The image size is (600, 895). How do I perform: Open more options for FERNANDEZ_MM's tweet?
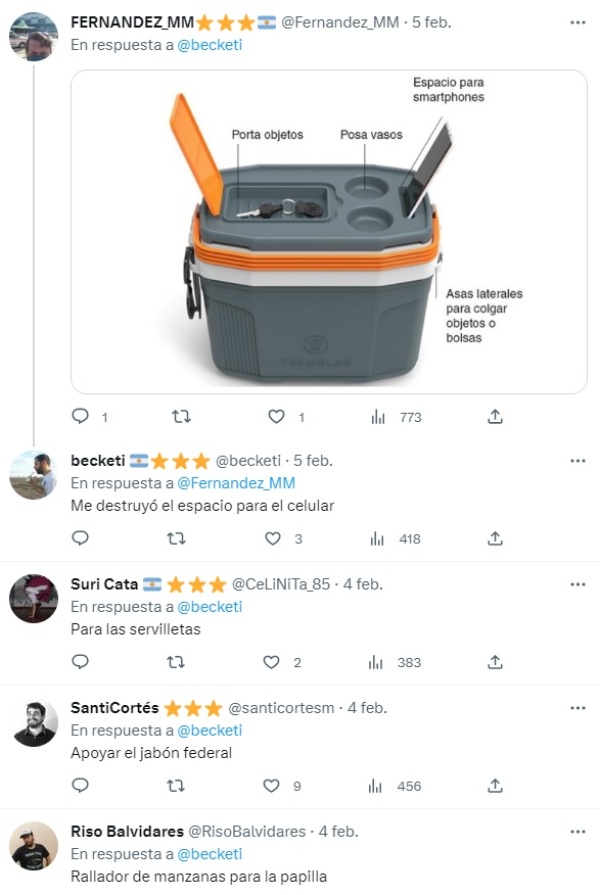point(578,22)
